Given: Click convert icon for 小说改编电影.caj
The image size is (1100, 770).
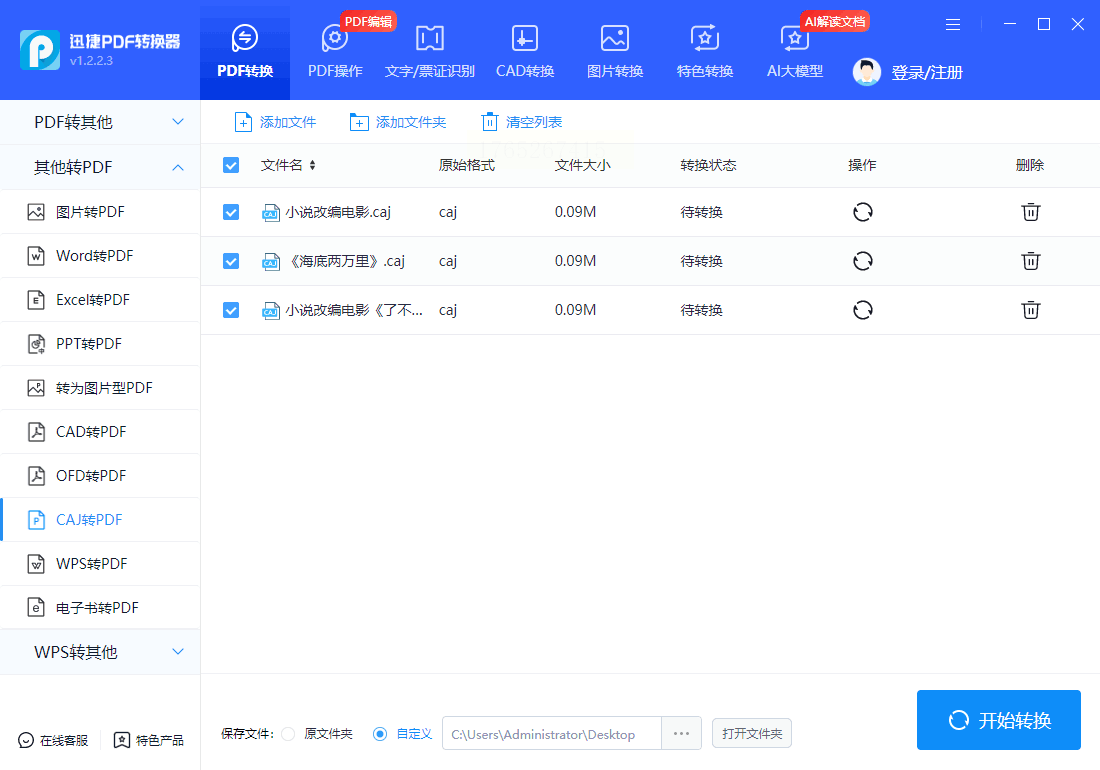Looking at the screenshot, I should [862, 212].
